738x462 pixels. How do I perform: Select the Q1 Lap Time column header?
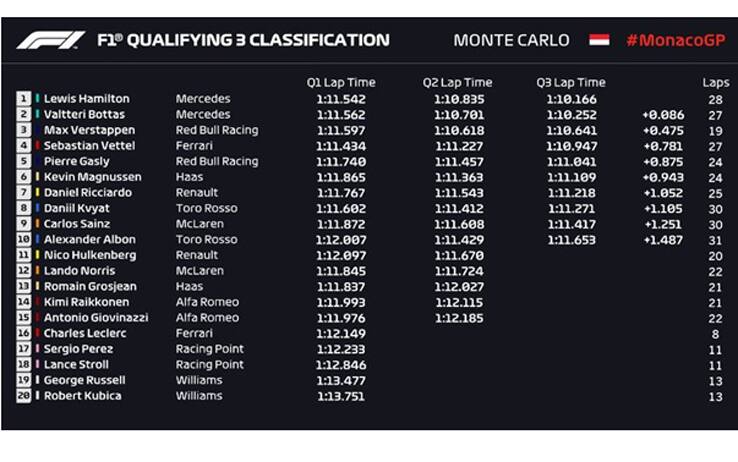tap(341, 83)
